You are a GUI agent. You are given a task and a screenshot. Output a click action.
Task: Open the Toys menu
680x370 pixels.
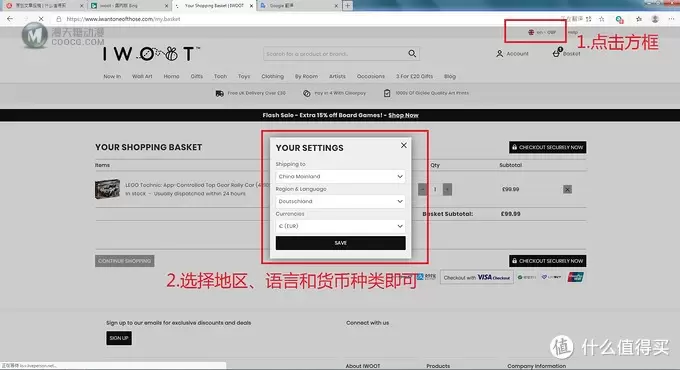click(x=244, y=76)
